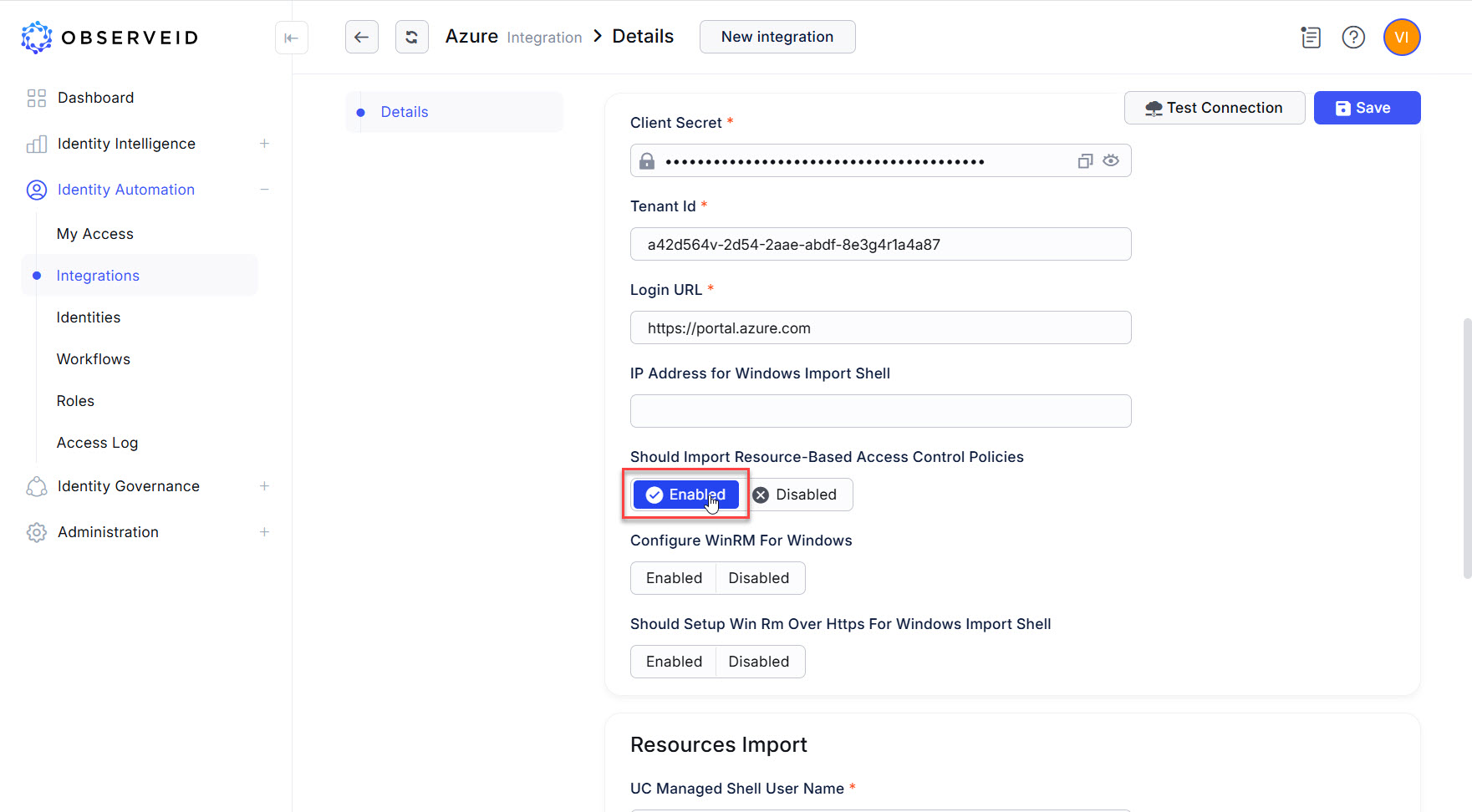Disable Resource-Based Access Control Policies import
This screenshot has height=812, width=1472.
[796, 495]
